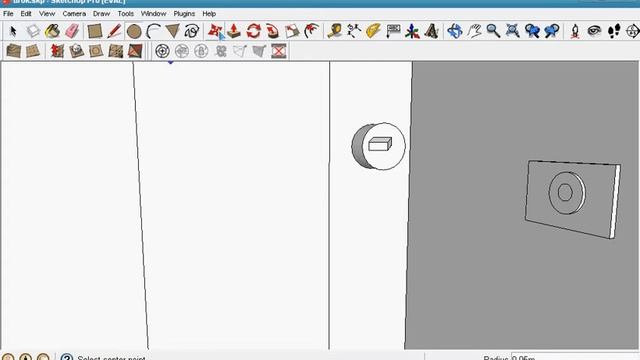
Task: Open the Edit menu
Action: [x=26, y=13]
